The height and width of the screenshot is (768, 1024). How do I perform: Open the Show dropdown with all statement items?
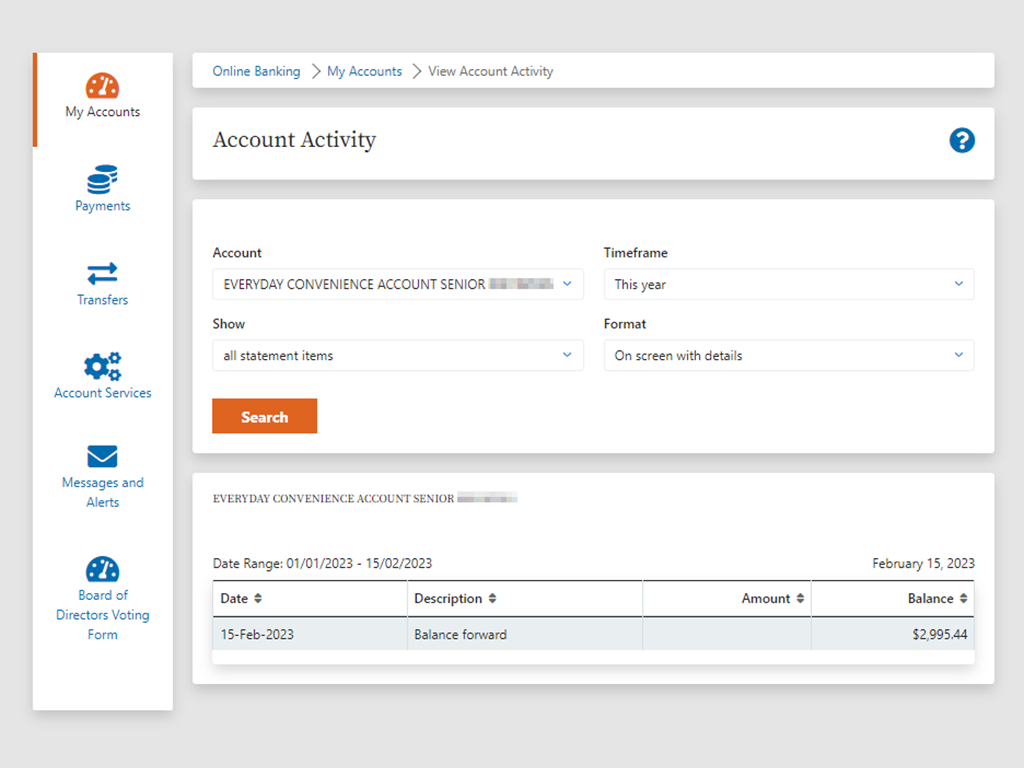[398, 355]
